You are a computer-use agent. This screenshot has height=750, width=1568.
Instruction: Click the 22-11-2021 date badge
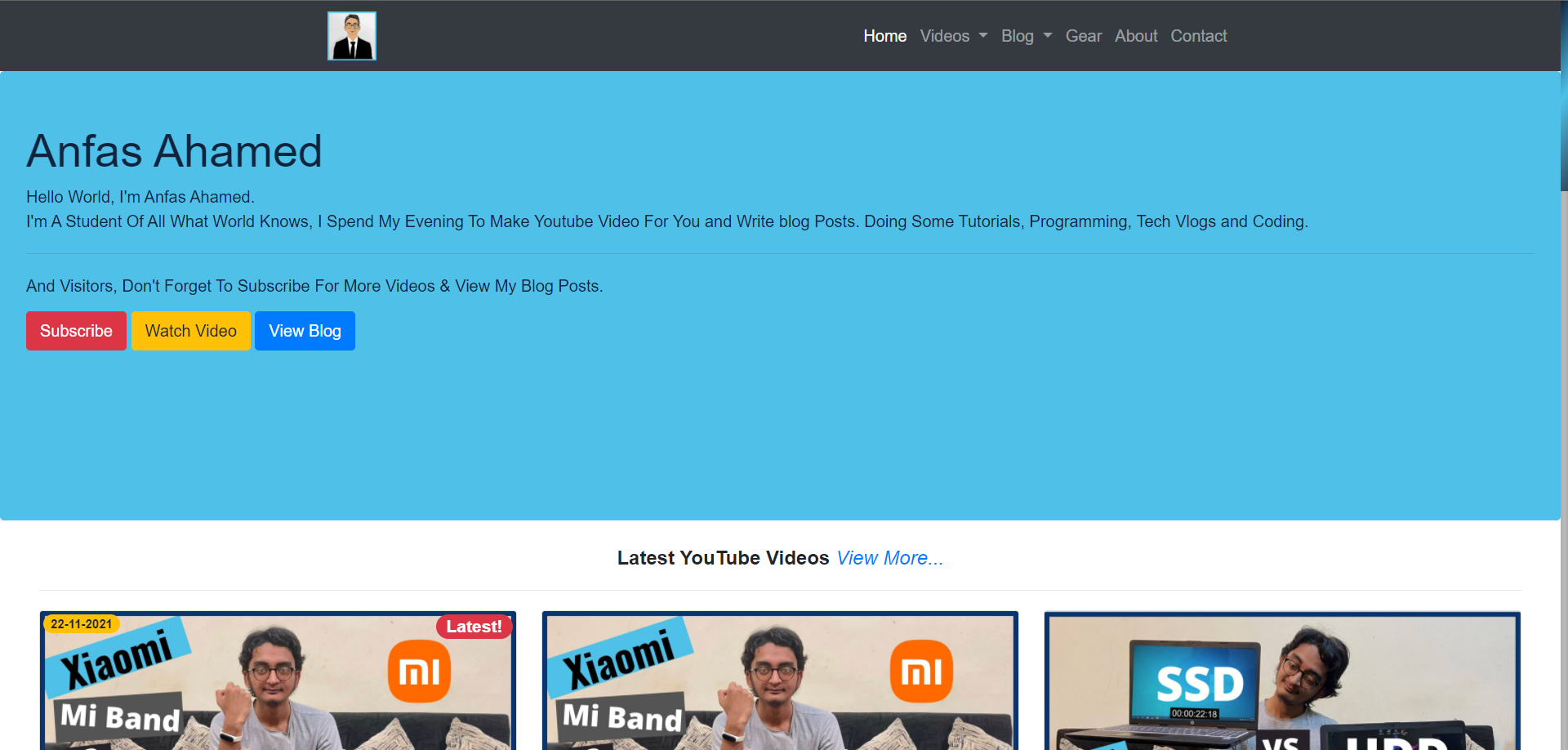click(81, 624)
